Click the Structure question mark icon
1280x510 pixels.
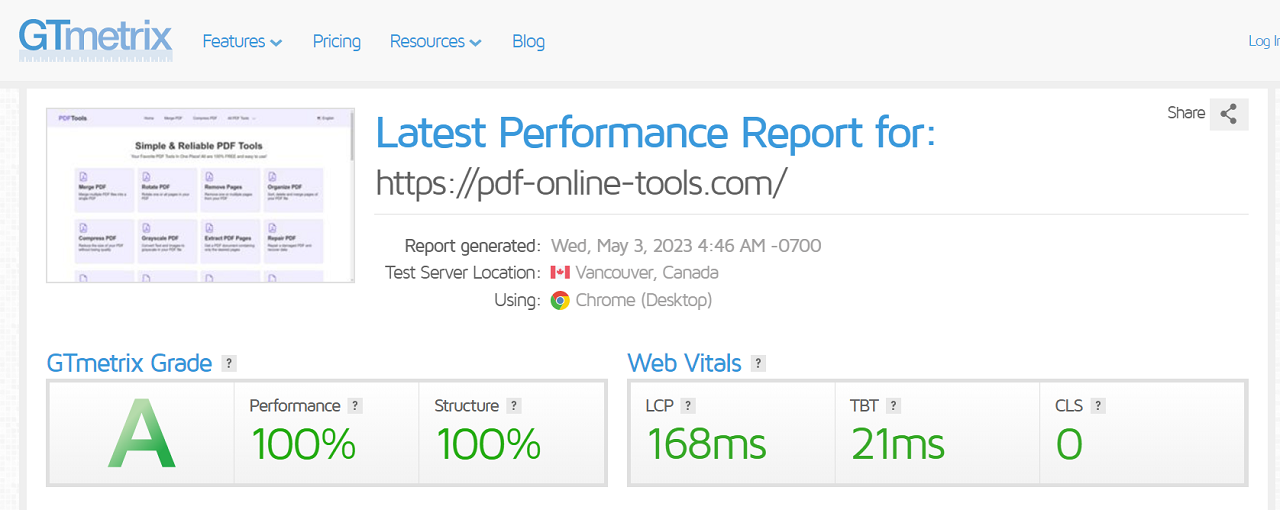click(514, 406)
